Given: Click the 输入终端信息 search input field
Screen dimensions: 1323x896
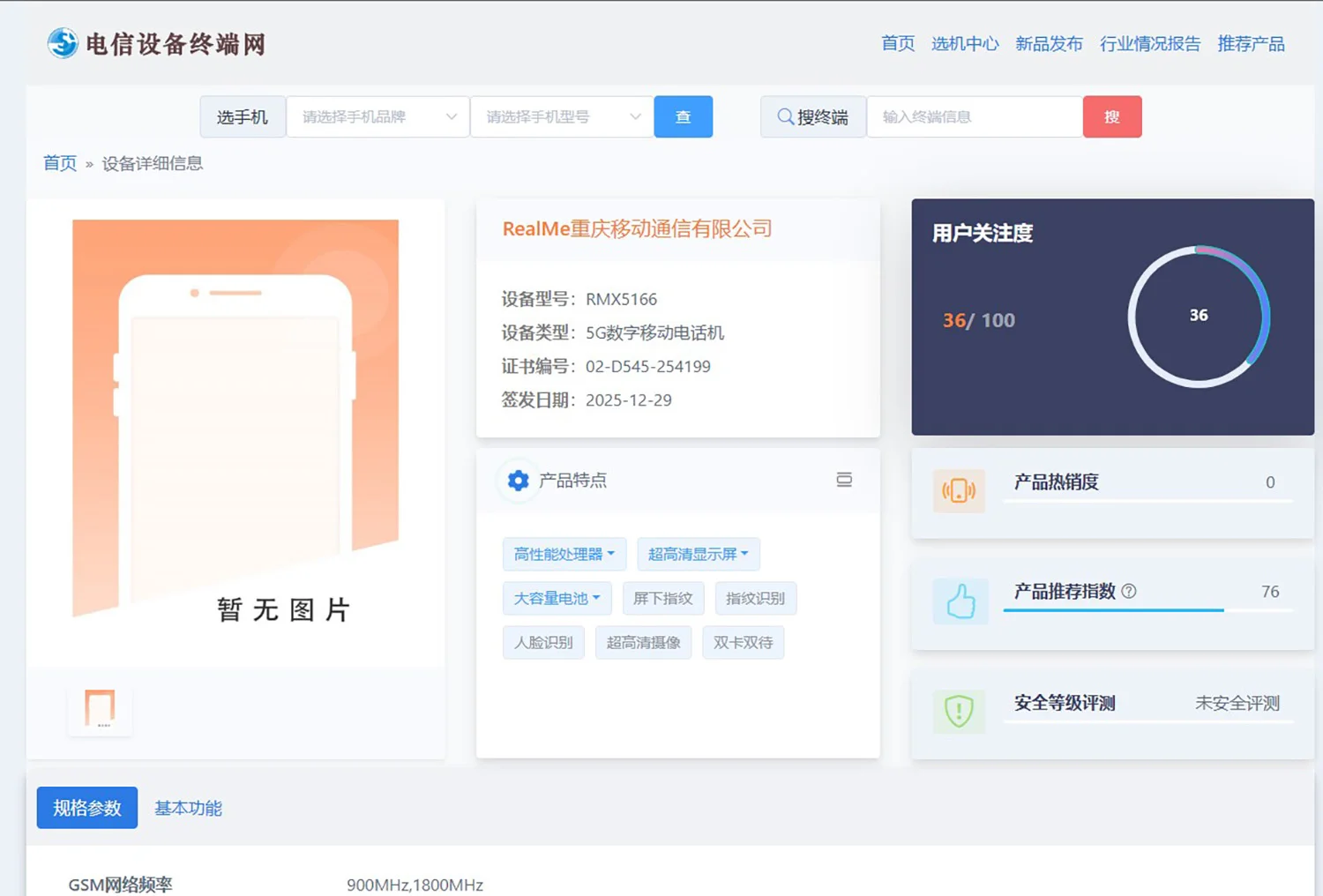Looking at the screenshot, I should click(x=974, y=116).
